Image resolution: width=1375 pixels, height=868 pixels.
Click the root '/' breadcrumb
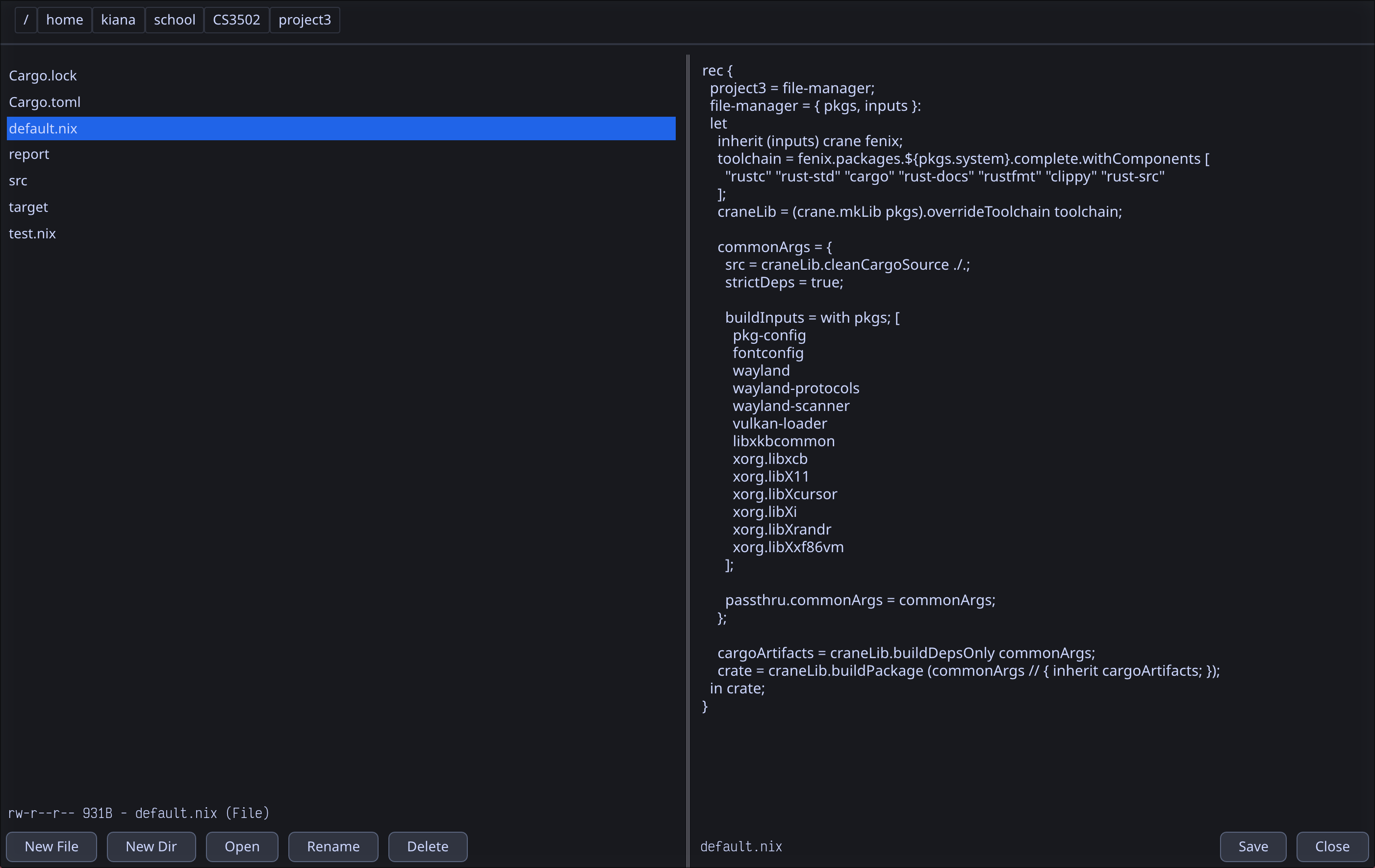tap(25, 20)
